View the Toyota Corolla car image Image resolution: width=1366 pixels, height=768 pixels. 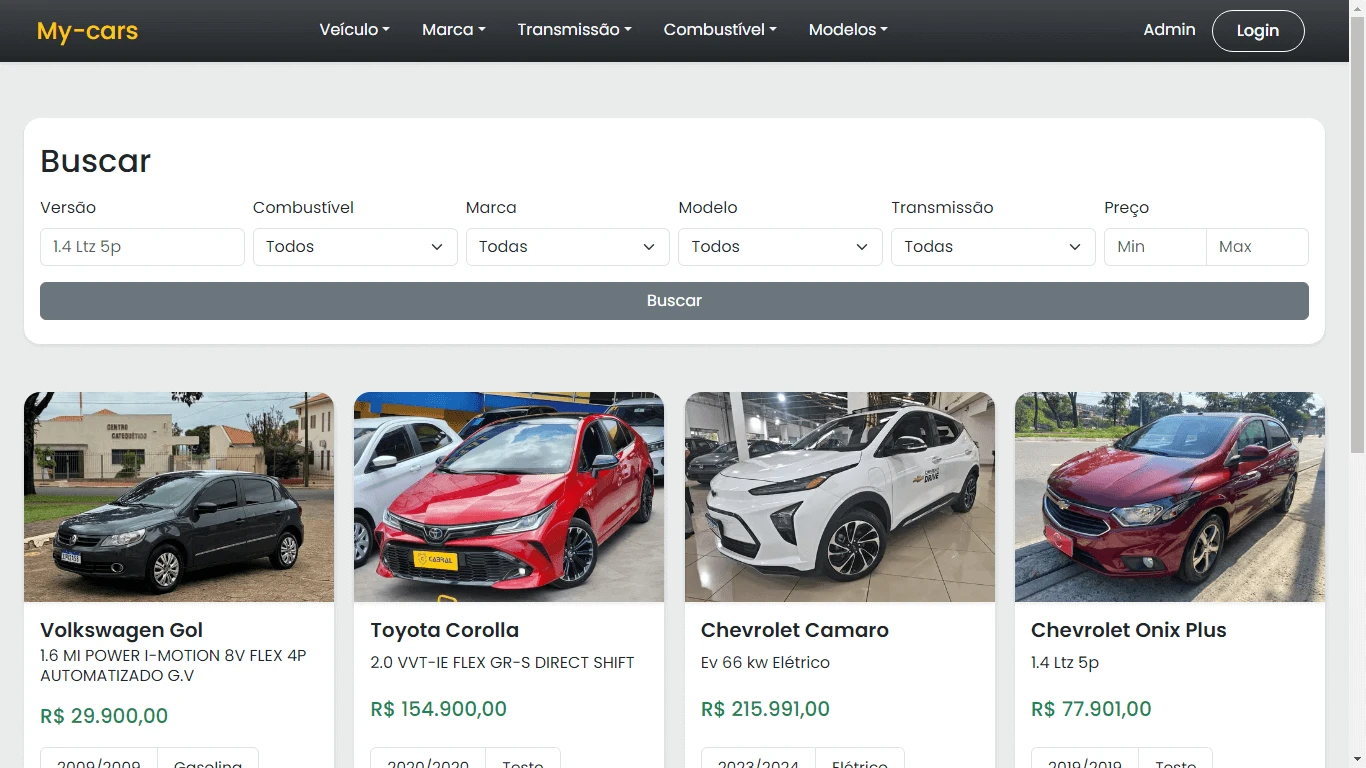pyautogui.click(x=508, y=496)
